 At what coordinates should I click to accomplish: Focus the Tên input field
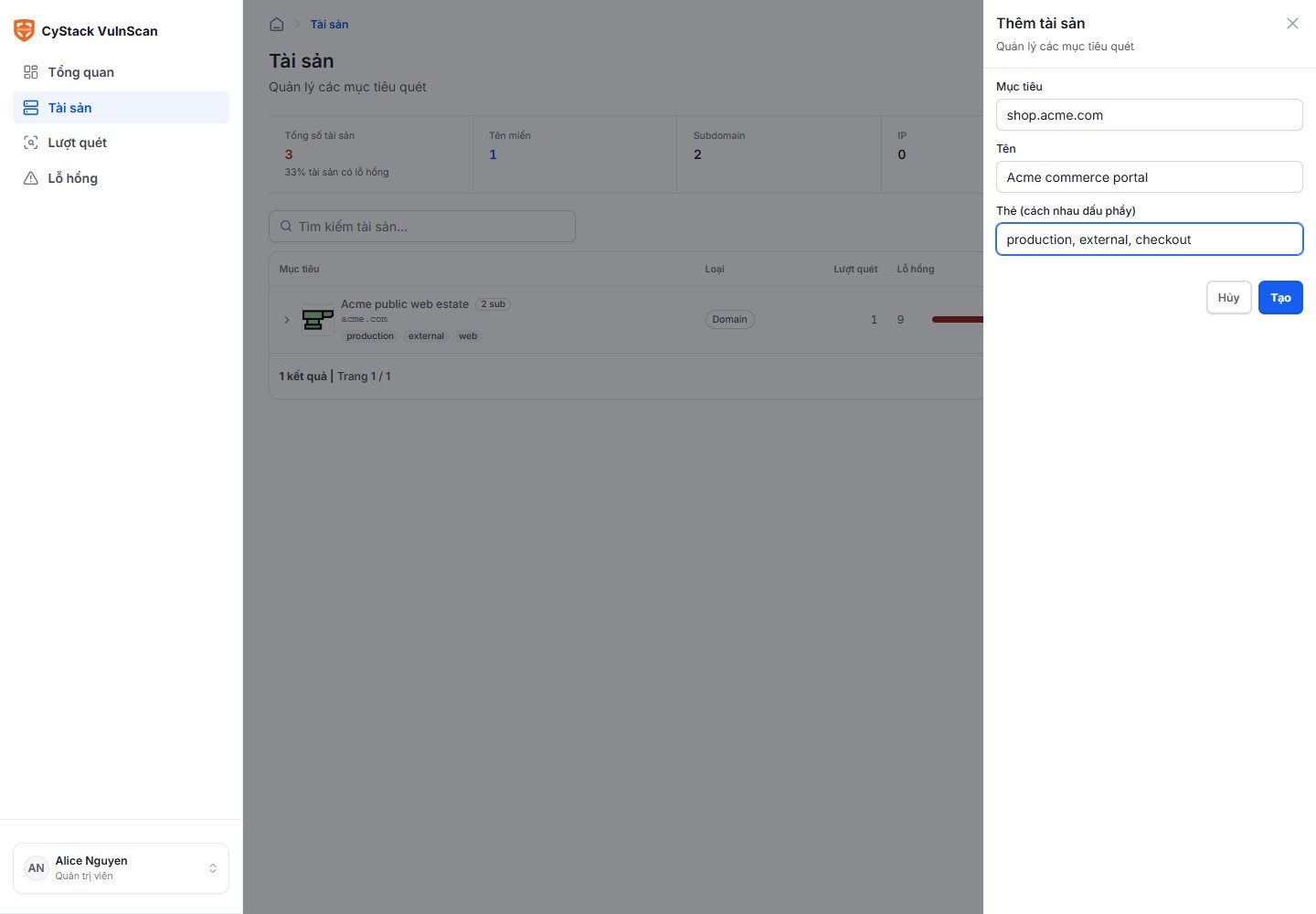[x=1150, y=177]
